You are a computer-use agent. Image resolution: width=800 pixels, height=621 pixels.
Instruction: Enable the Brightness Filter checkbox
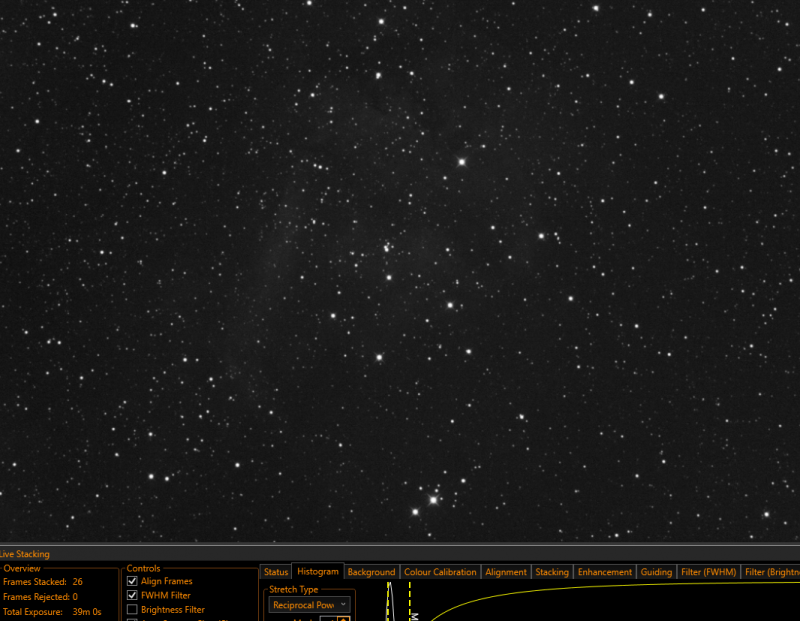[x=132, y=610]
